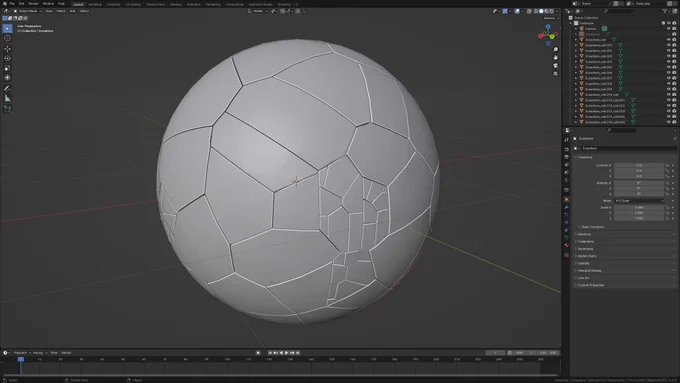Image resolution: width=680 pixels, height=383 pixels.
Task: Click the Location X value field
Action: pos(639,165)
